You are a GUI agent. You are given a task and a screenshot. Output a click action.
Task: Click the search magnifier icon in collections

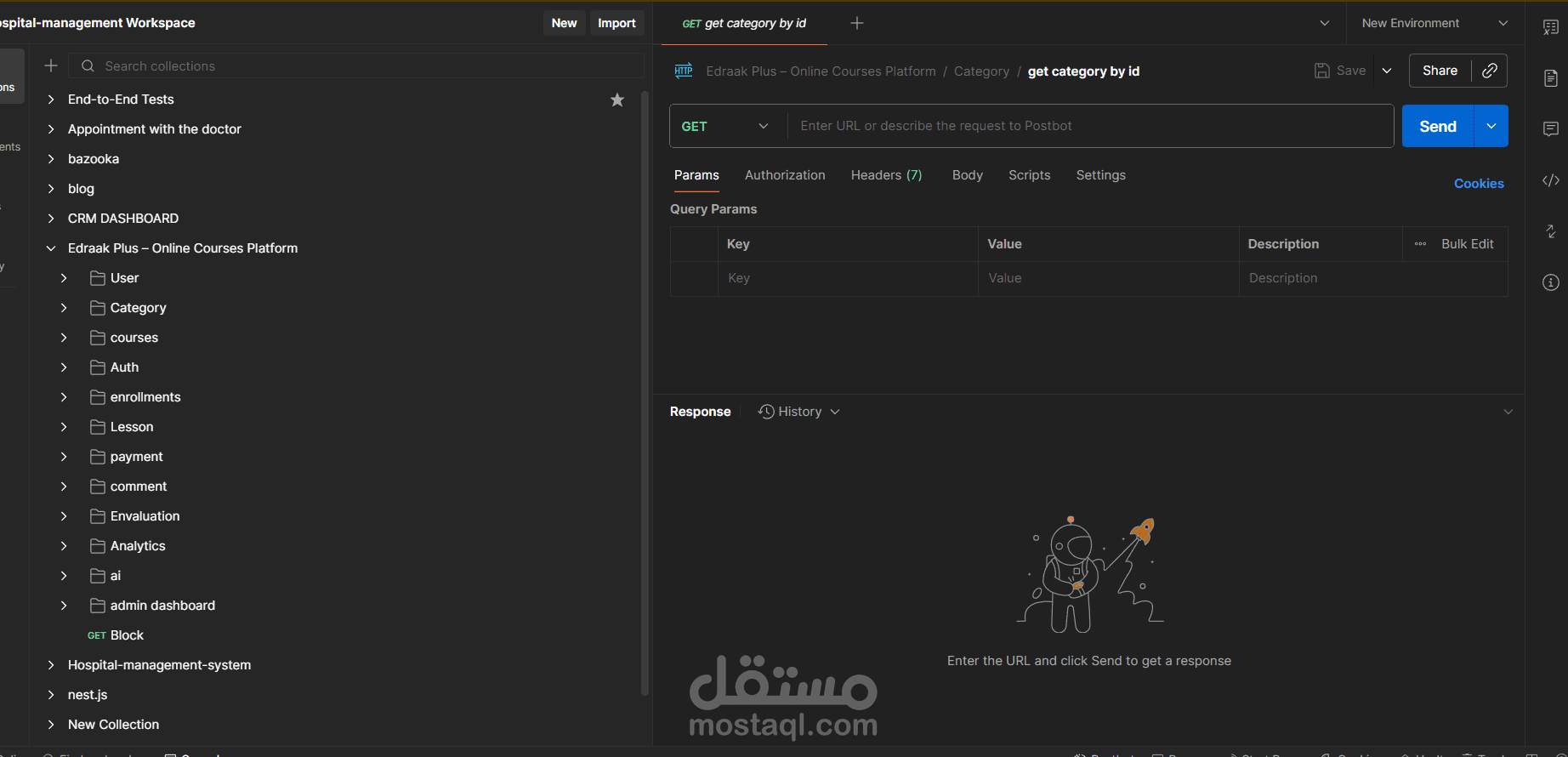[88, 65]
